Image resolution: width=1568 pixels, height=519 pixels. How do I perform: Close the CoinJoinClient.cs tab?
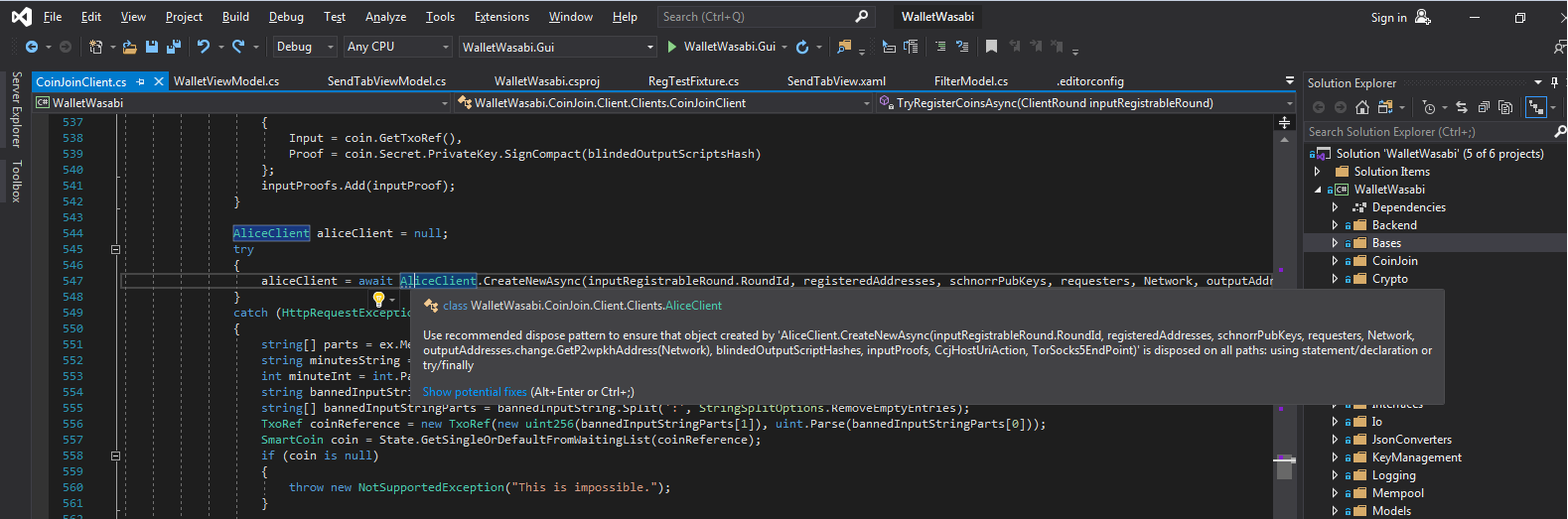pyautogui.click(x=158, y=81)
